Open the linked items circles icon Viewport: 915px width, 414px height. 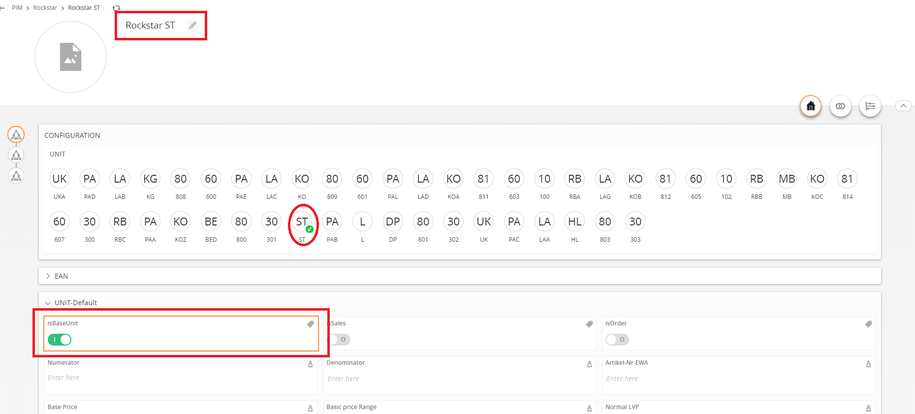840,106
